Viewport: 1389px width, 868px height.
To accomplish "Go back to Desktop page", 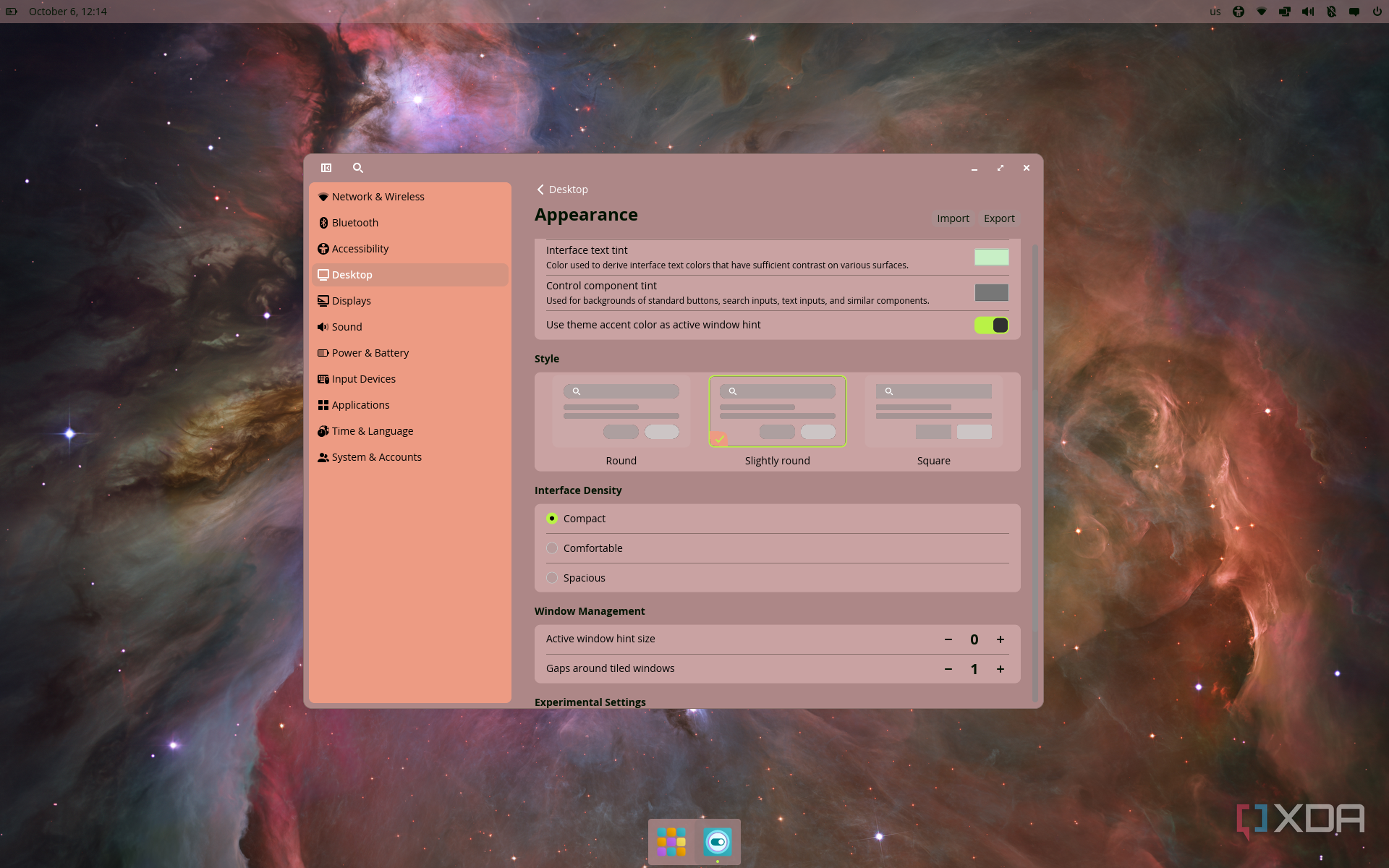I will click(562, 190).
